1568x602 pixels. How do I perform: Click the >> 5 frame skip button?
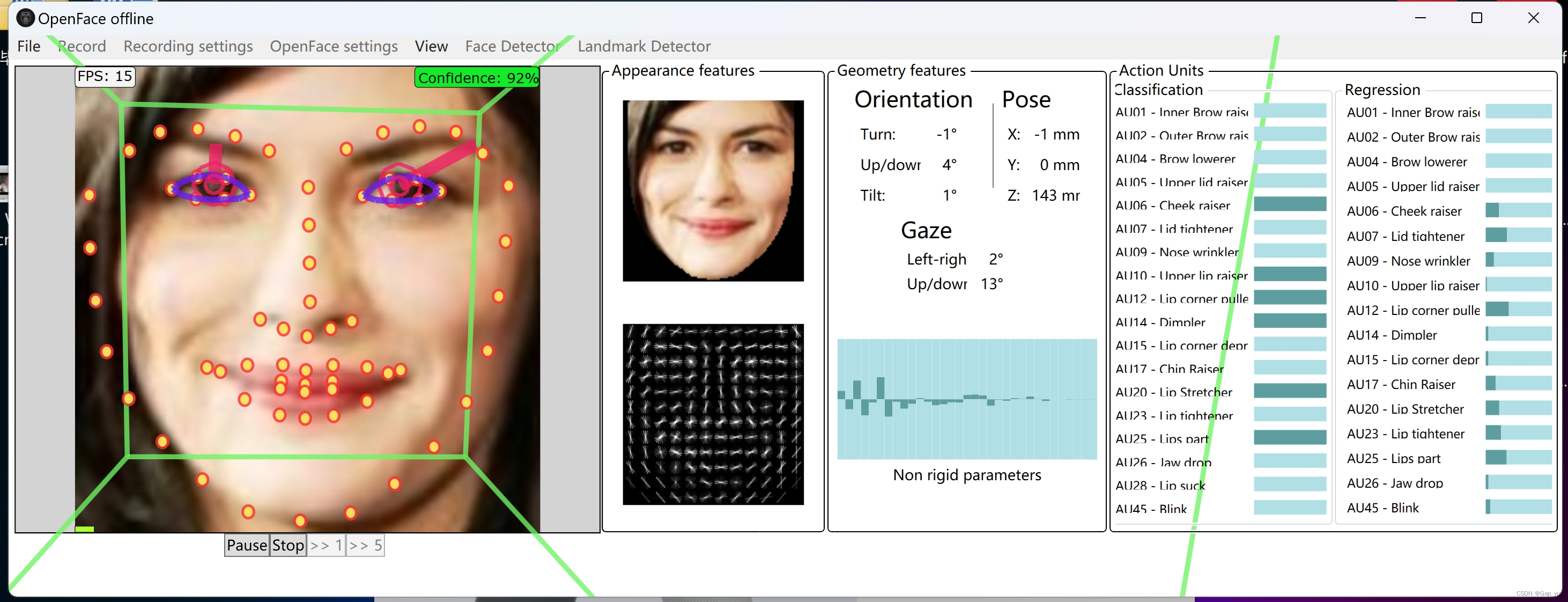pos(365,545)
